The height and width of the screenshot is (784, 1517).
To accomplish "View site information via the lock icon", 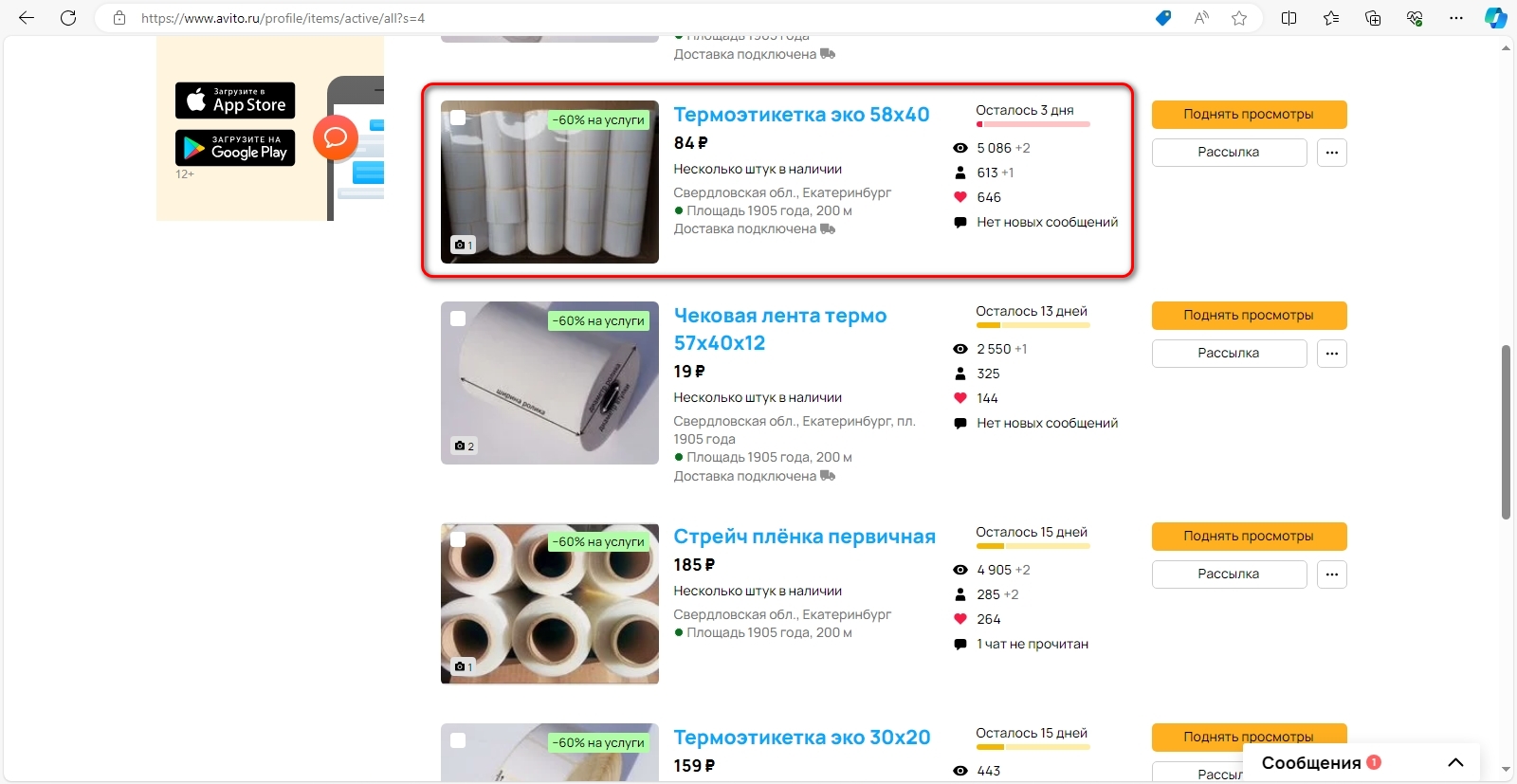I will (119, 18).
